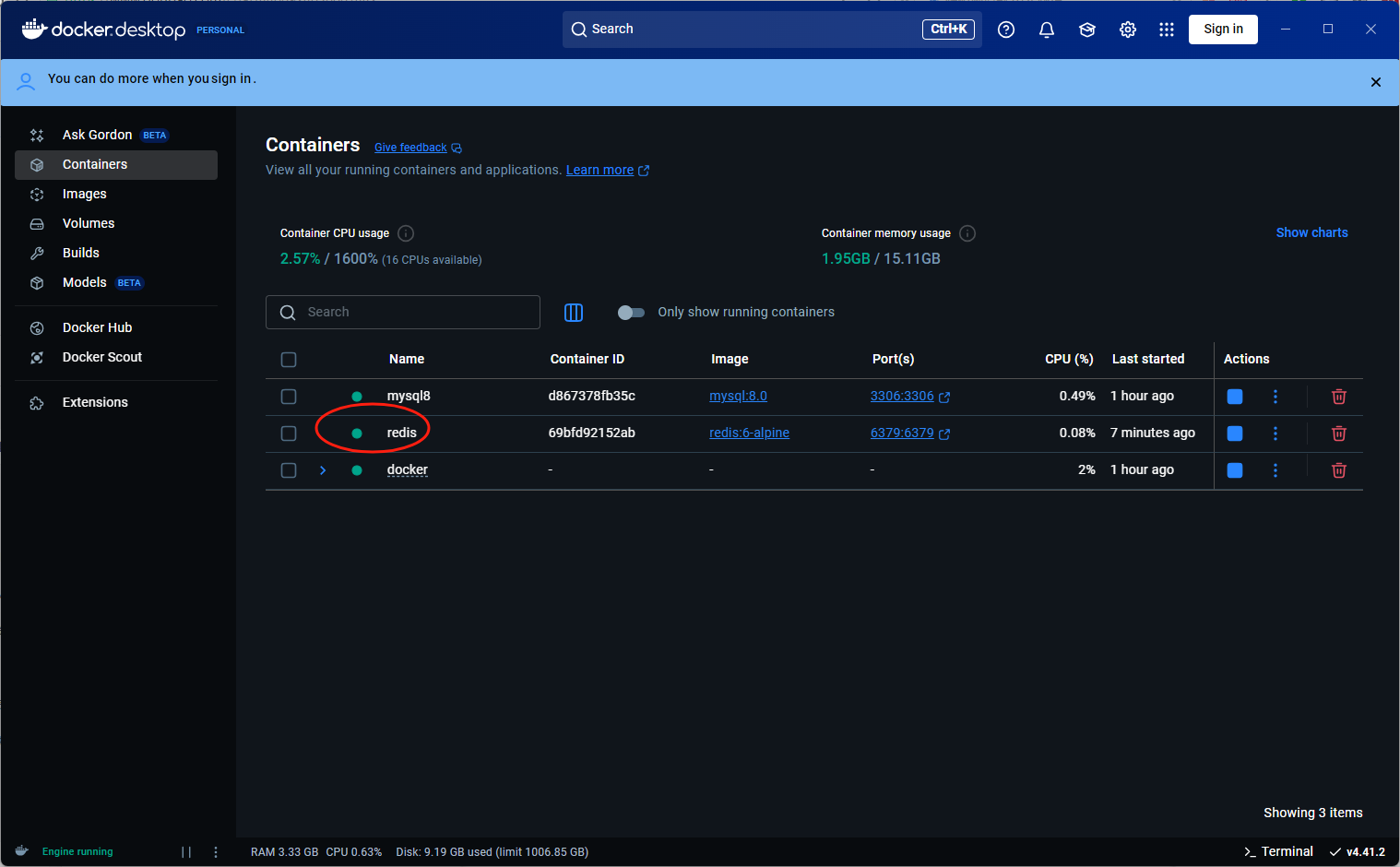Open redis port 6379 in browser icon

(x=944, y=433)
